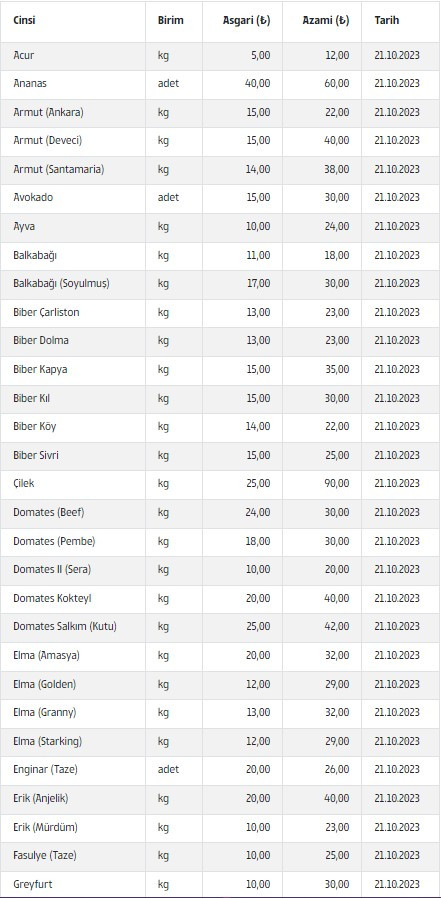Click the Asgari (₺) column header
This screenshot has width=441, height=898.
pyautogui.click(x=247, y=21)
